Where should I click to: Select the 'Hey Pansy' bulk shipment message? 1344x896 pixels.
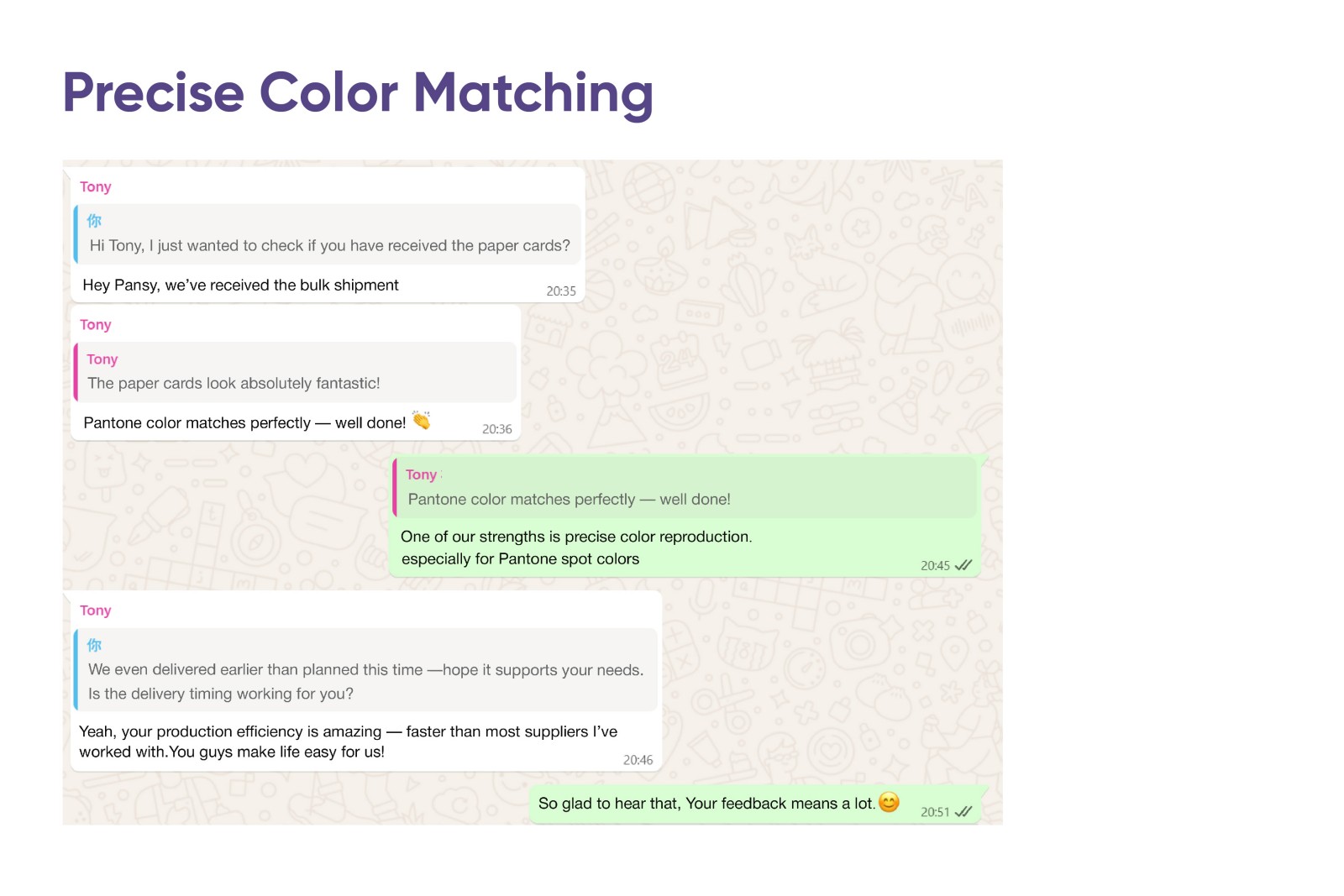click(x=240, y=286)
